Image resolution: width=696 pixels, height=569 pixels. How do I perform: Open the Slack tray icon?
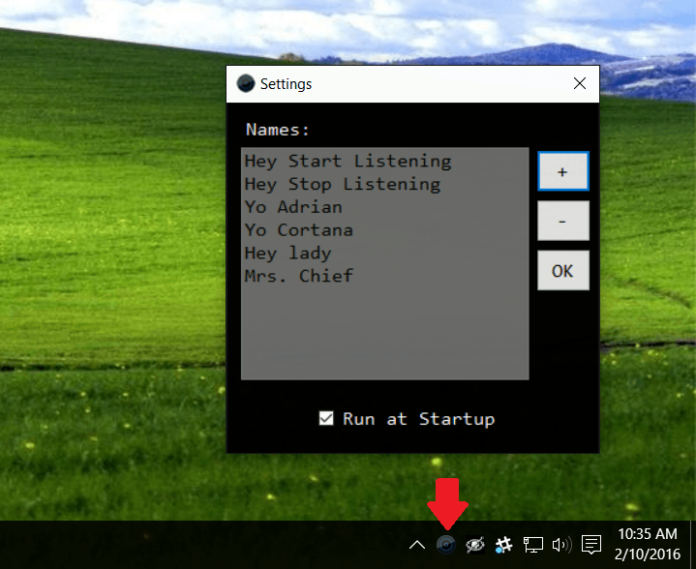coord(504,545)
